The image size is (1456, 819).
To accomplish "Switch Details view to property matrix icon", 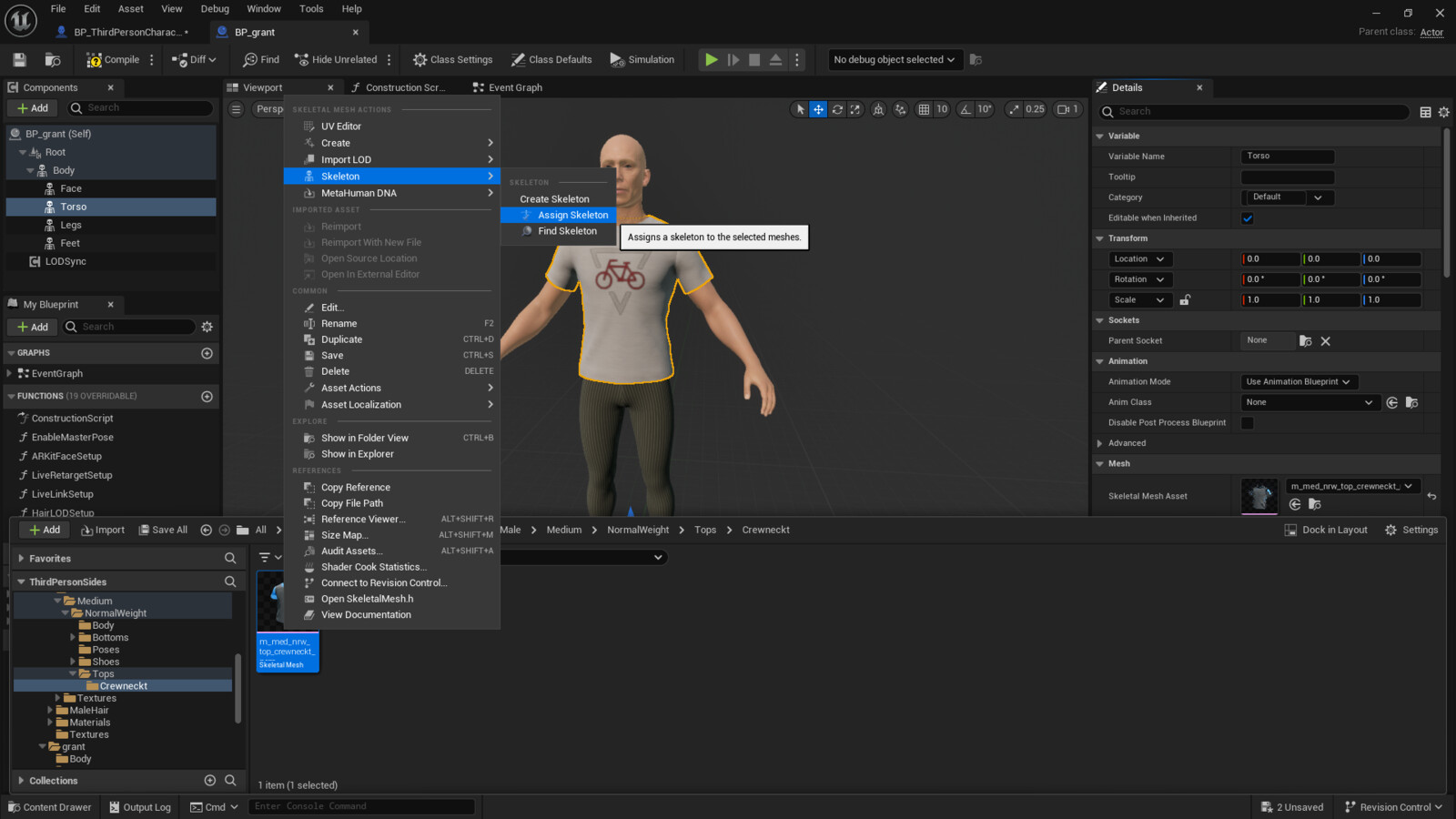I will pos(1426,112).
